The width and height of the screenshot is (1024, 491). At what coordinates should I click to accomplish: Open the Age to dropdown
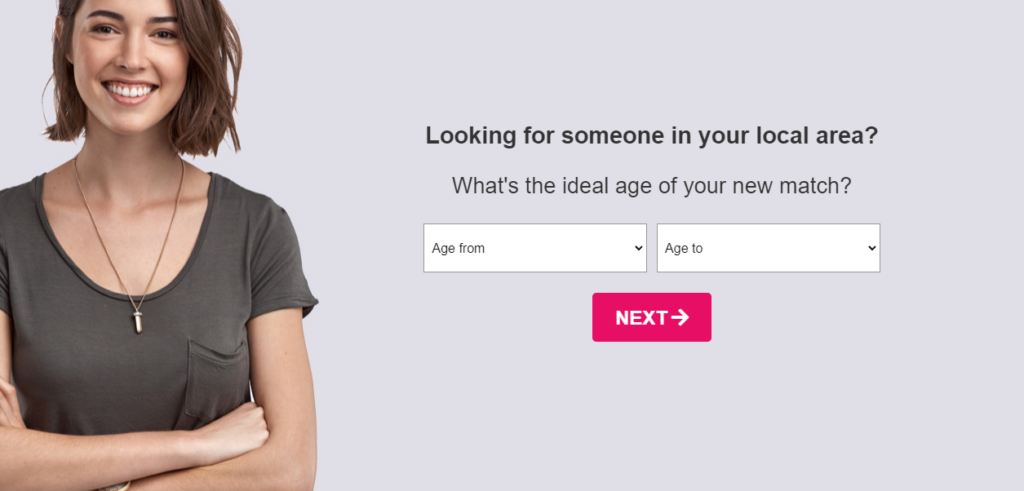767,248
